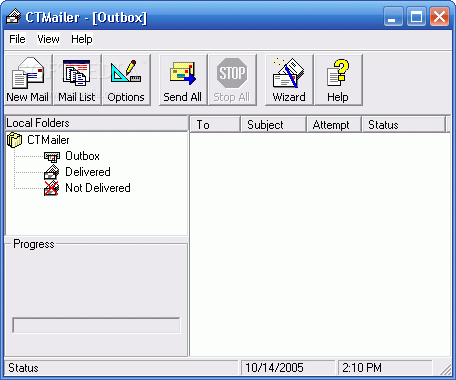Launch the Wizard tool
This screenshot has width=456, height=380.
pos(289,80)
